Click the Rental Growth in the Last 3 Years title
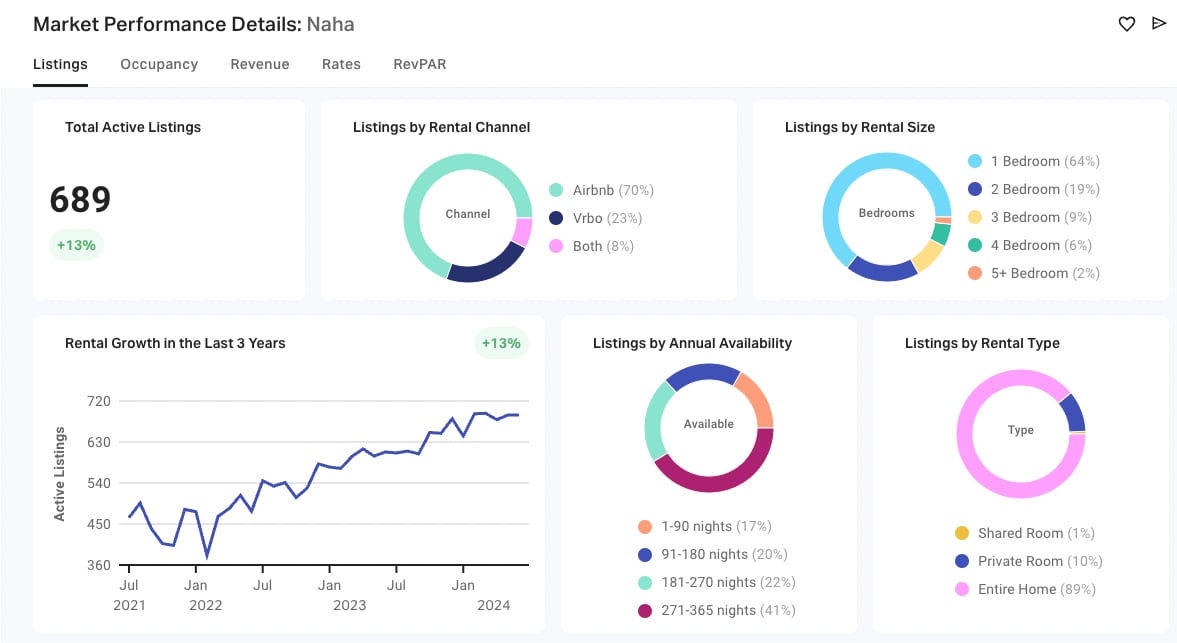 pyautogui.click(x=175, y=344)
